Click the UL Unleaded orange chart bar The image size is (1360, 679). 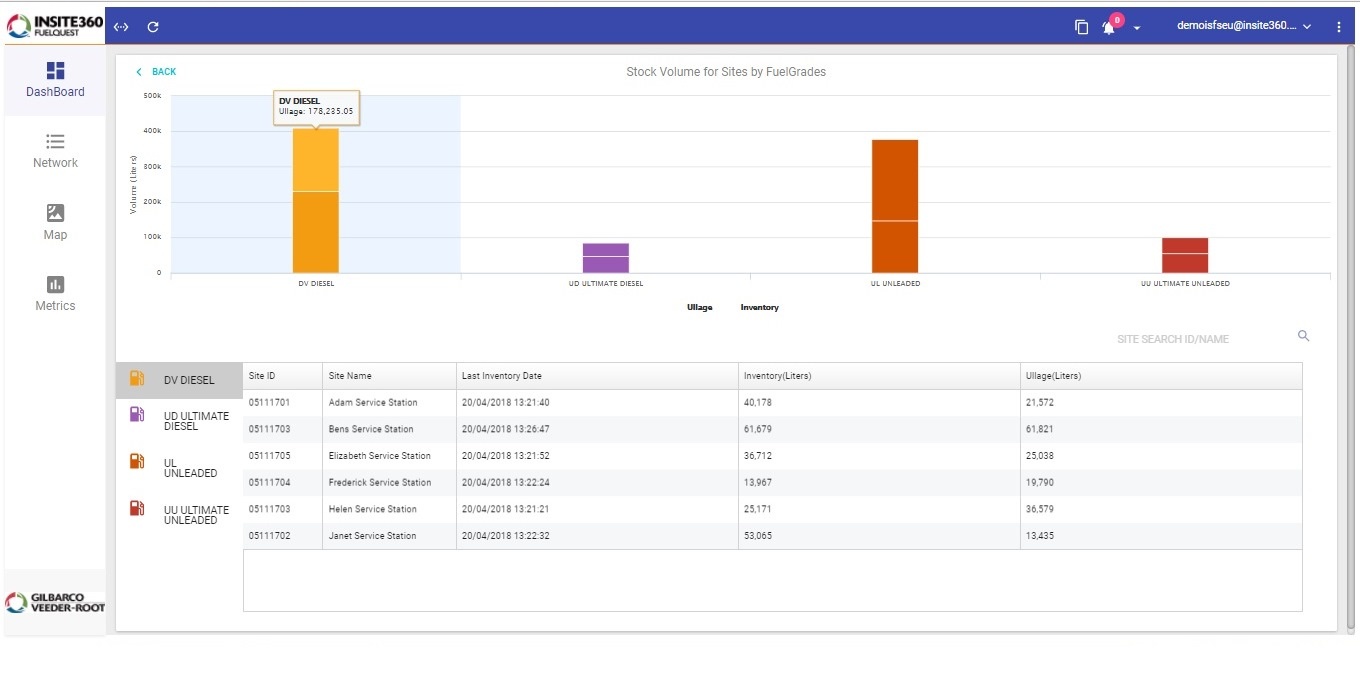(x=894, y=206)
